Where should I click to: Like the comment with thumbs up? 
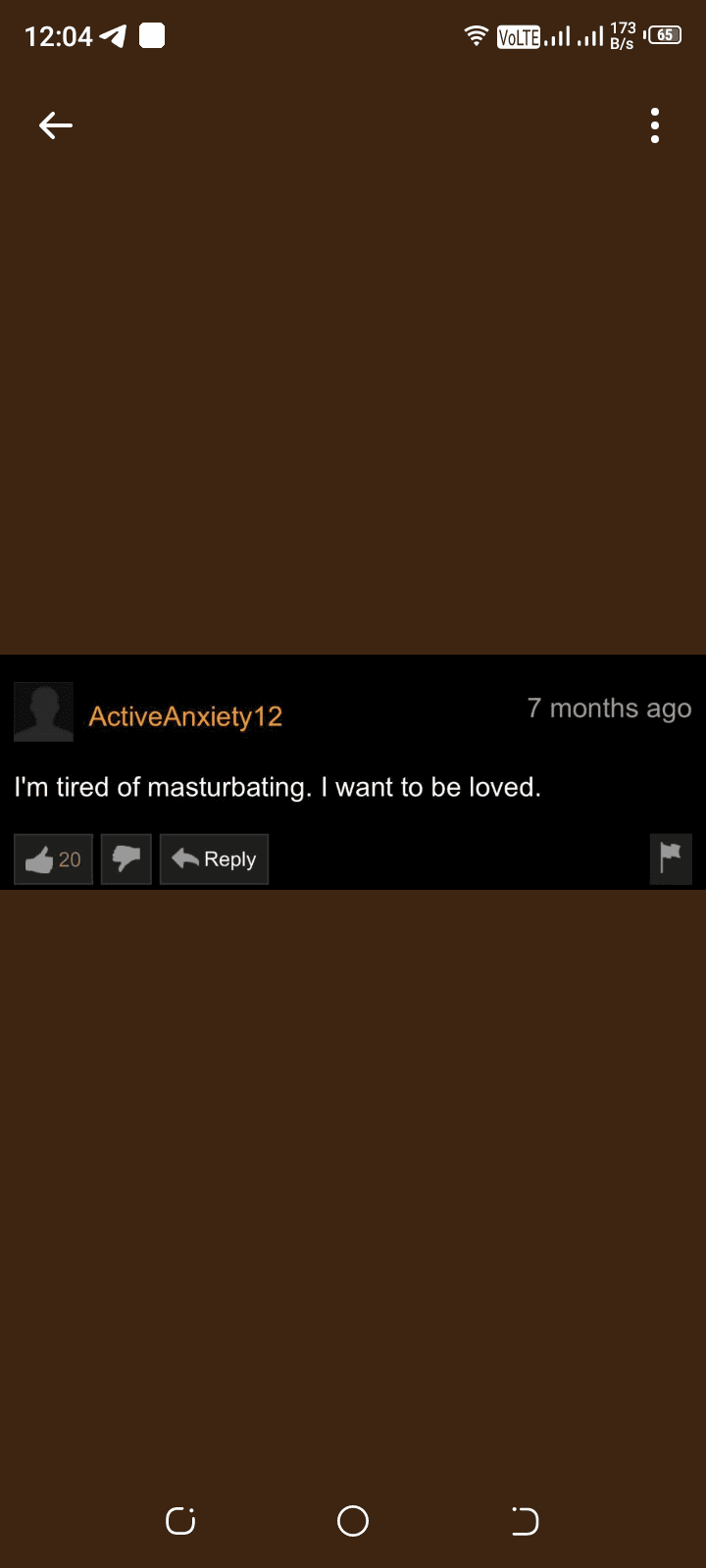click(53, 859)
